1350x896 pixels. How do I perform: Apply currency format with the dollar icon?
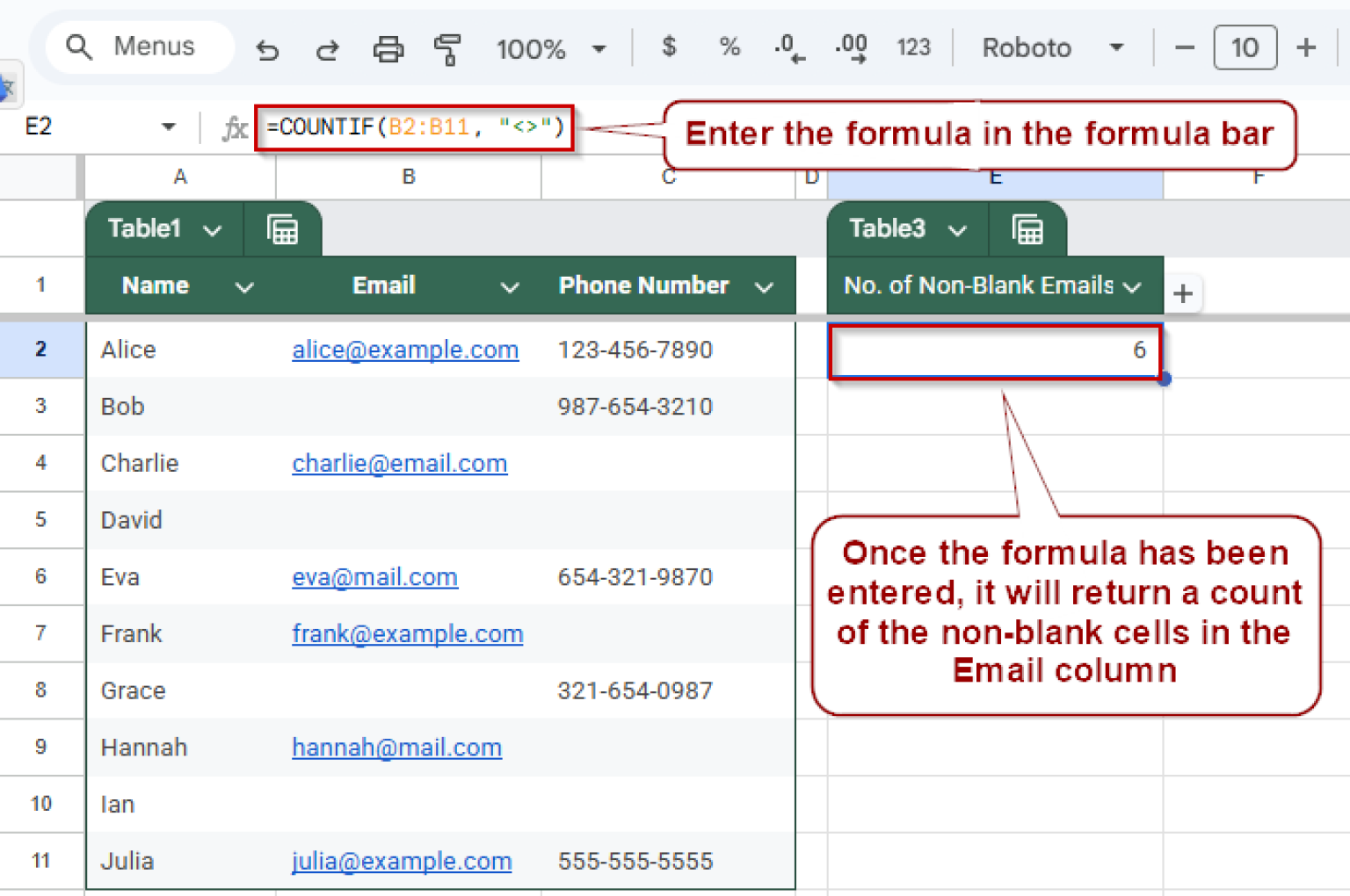click(669, 48)
